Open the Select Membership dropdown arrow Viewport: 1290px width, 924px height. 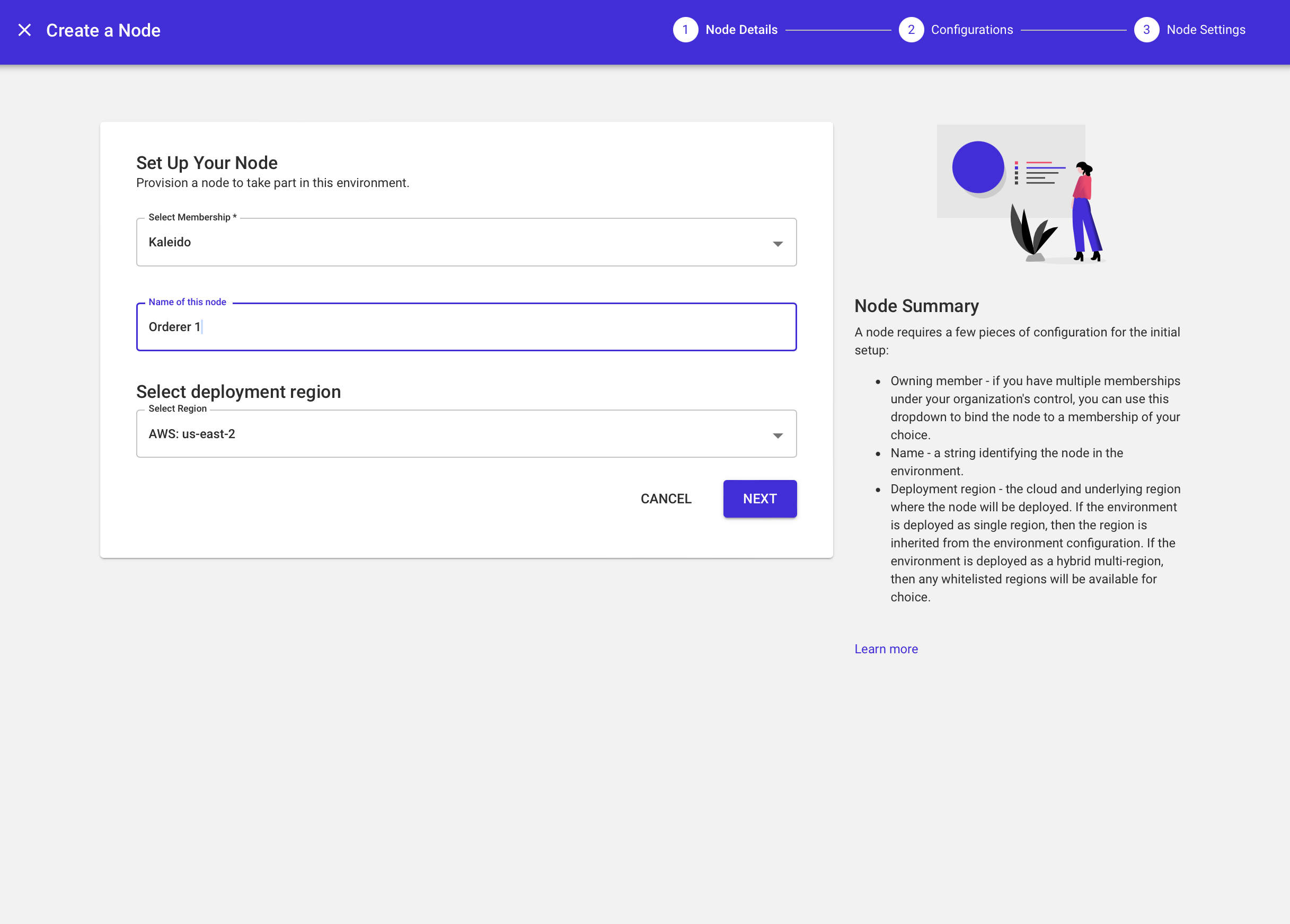[778, 244]
